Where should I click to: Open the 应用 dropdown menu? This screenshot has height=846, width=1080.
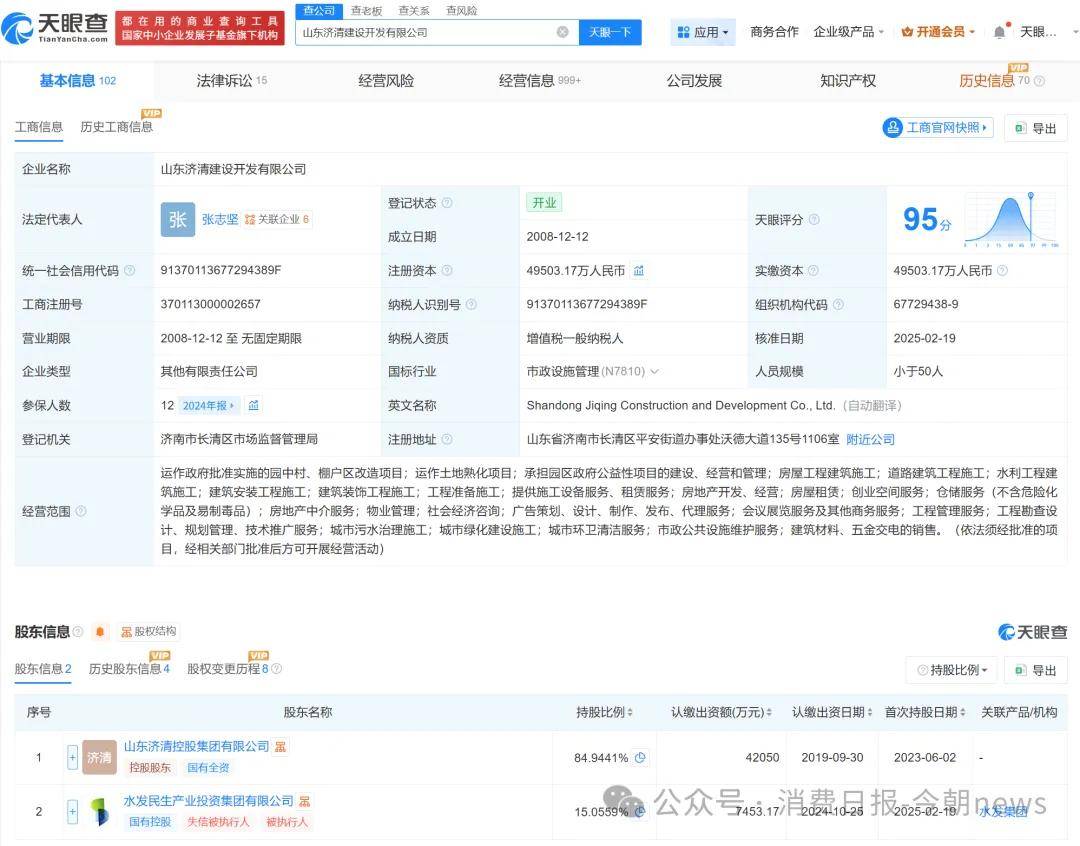pos(703,32)
